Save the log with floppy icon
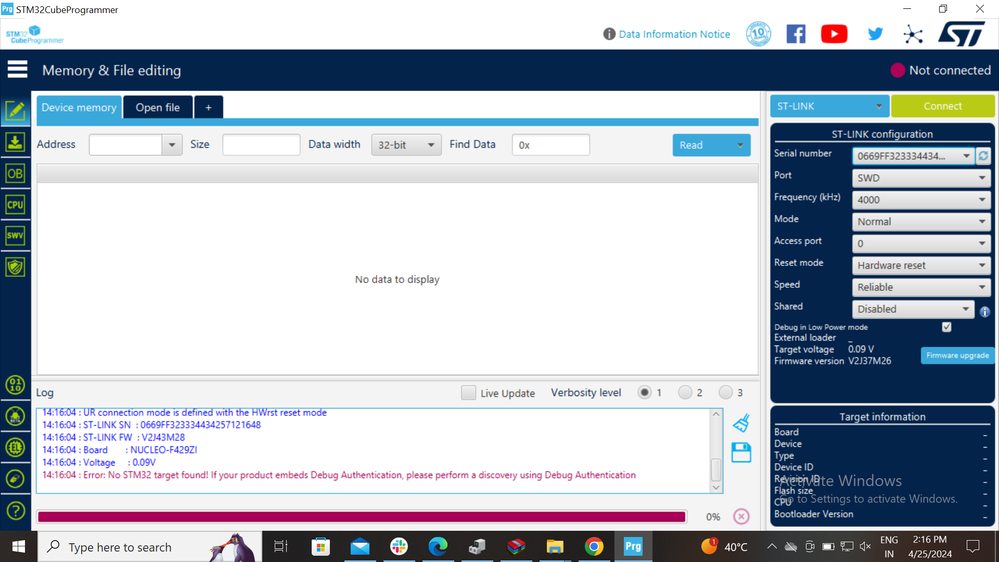 tap(741, 453)
